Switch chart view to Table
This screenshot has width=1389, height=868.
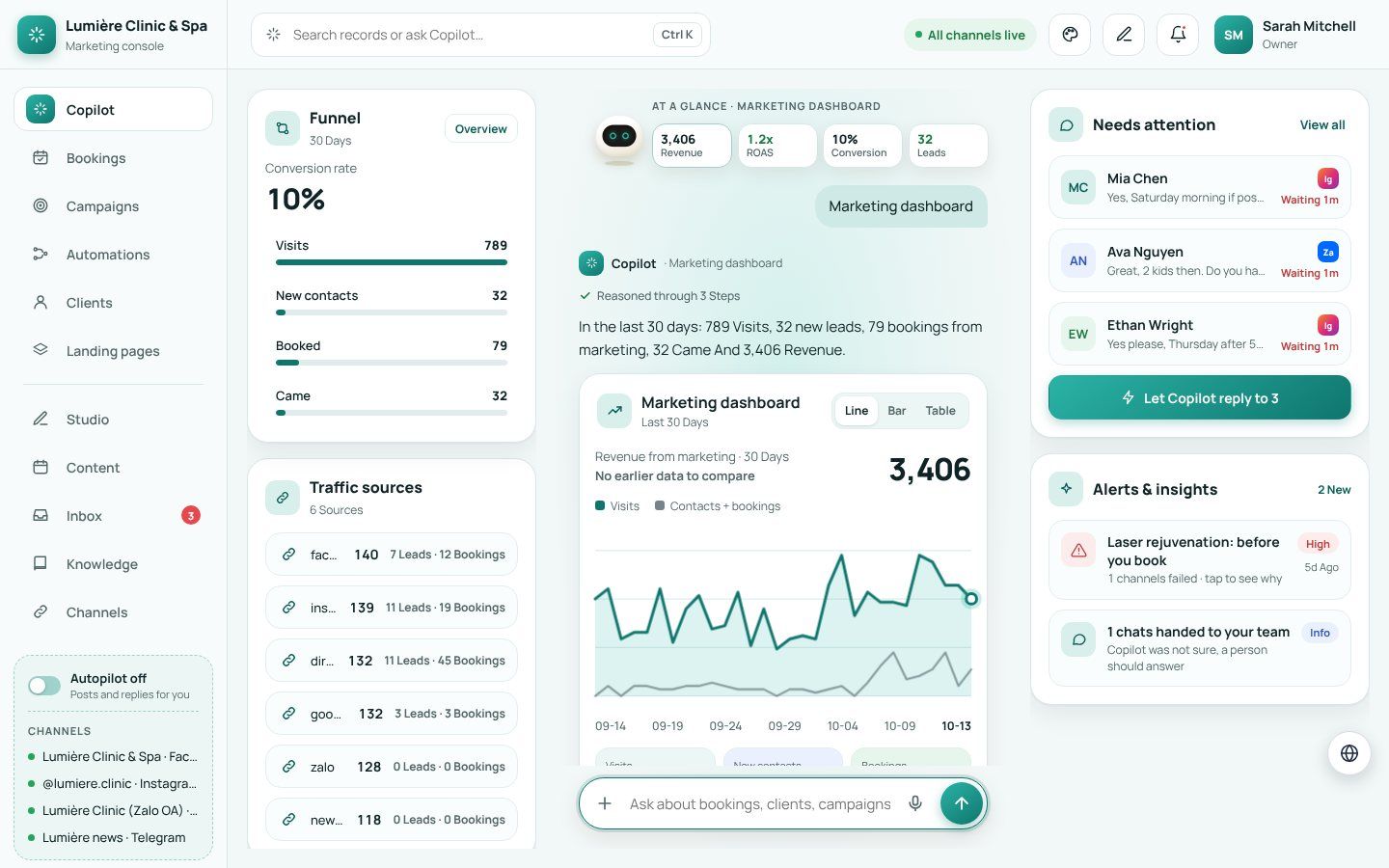coord(940,411)
